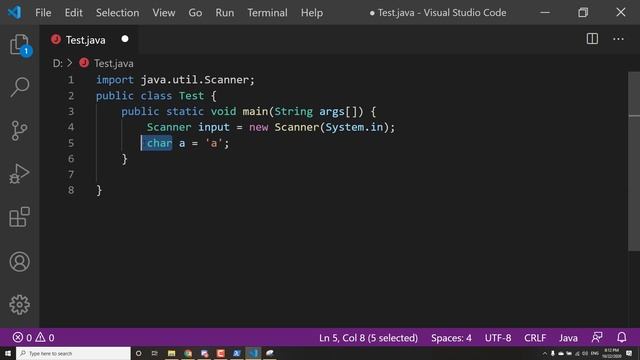Open the Edit menu
Screen dimensions: 640x360
click(x=73, y=13)
